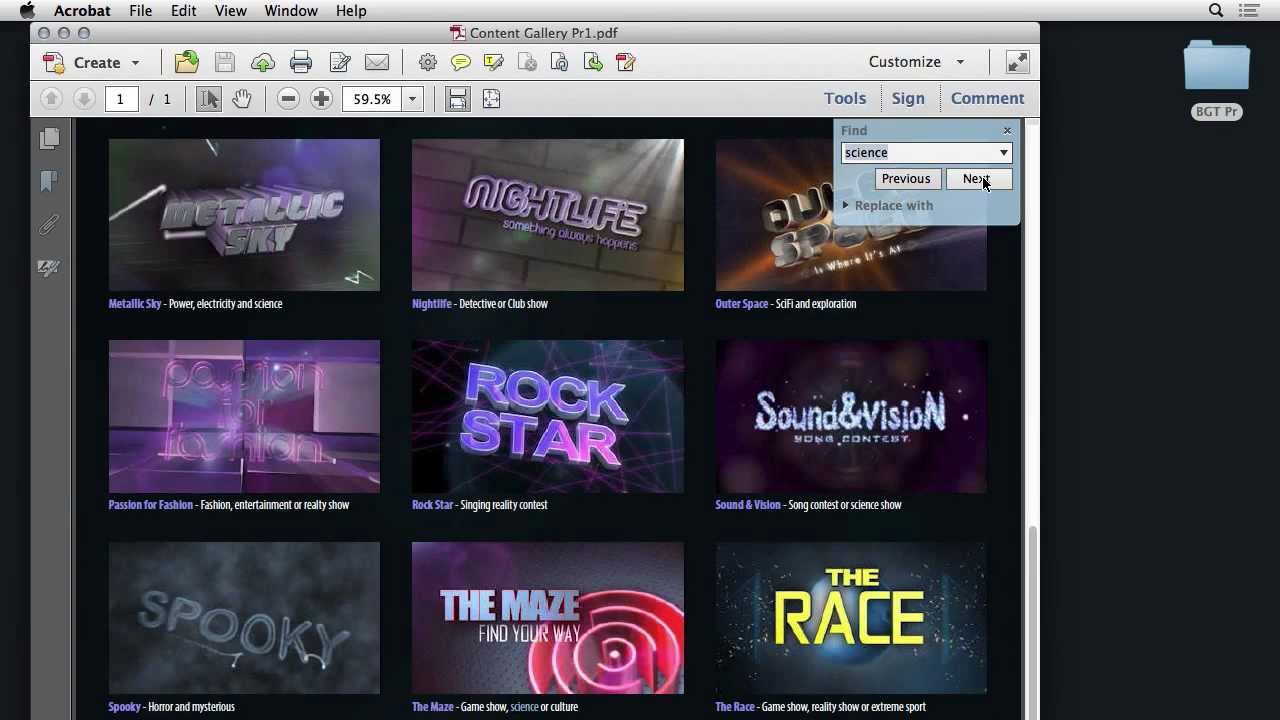Screen dimensions: 1280x720
Task: Zoom out with the minus button
Action: [288, 98]
